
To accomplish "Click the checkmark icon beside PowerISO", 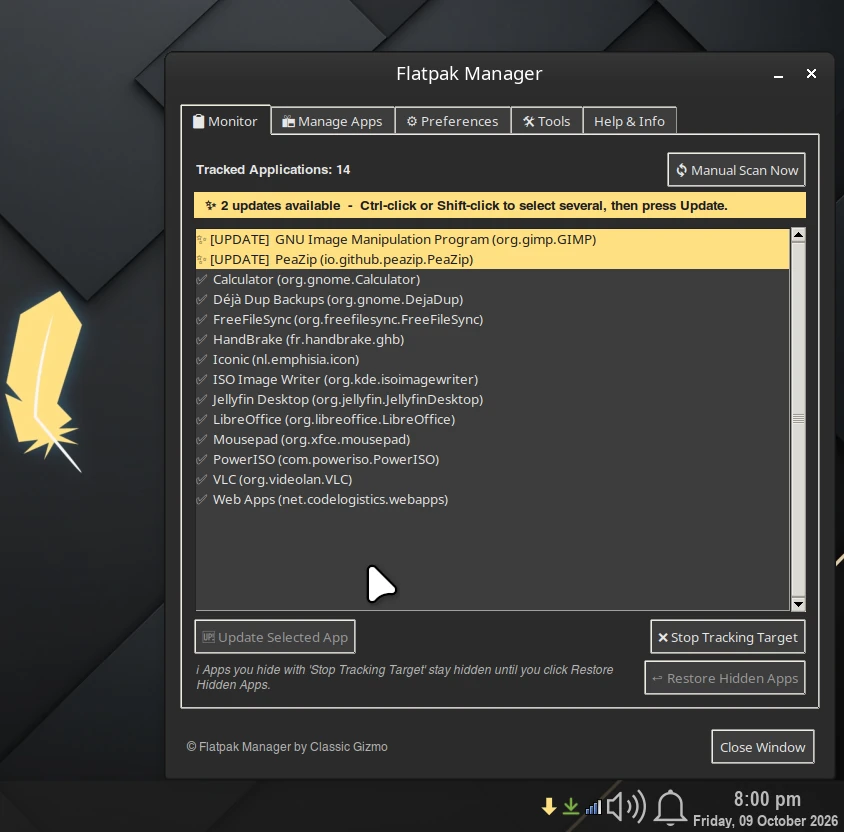I will 202,459.
